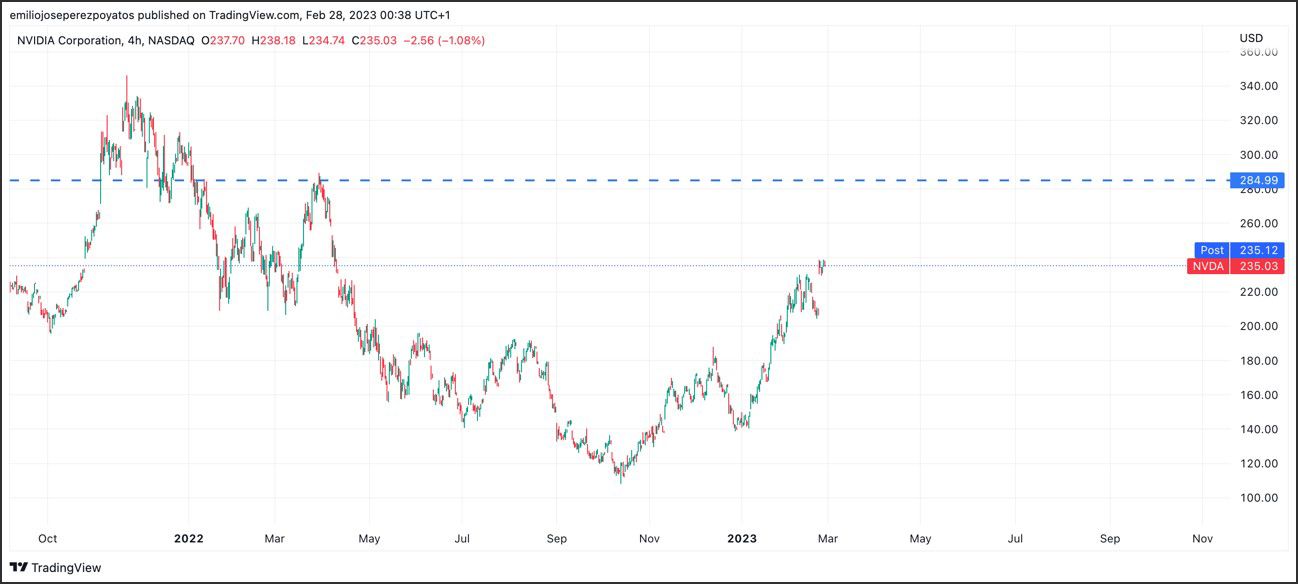
Task: Click the 200.00 price axis label
Action: [1257, 326]
